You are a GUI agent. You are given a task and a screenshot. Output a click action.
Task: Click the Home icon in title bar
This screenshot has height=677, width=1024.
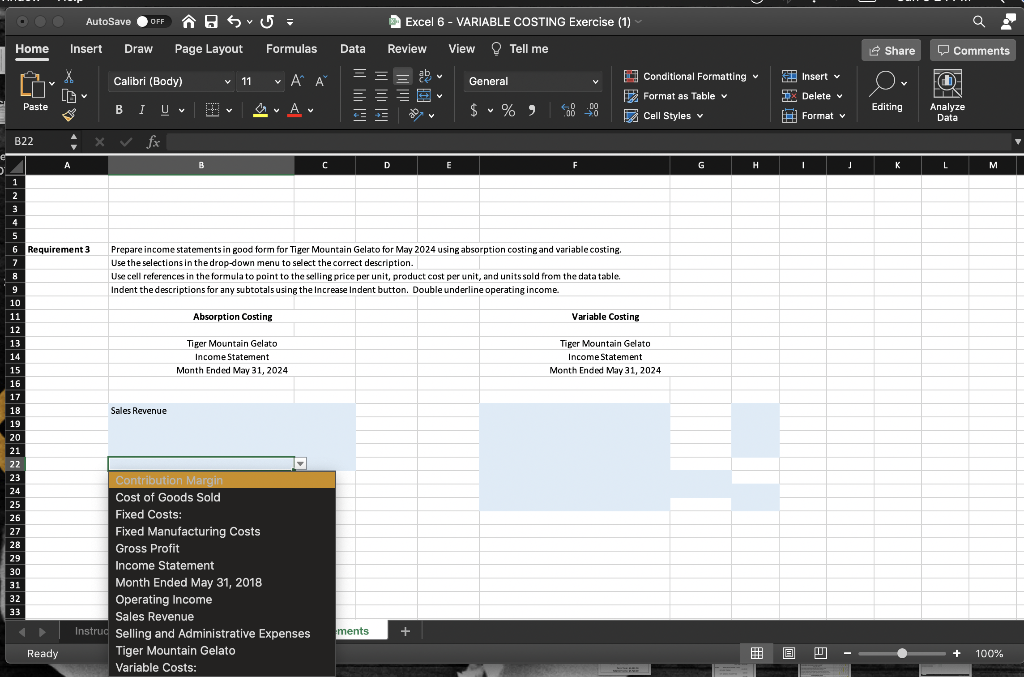[189, 22]
